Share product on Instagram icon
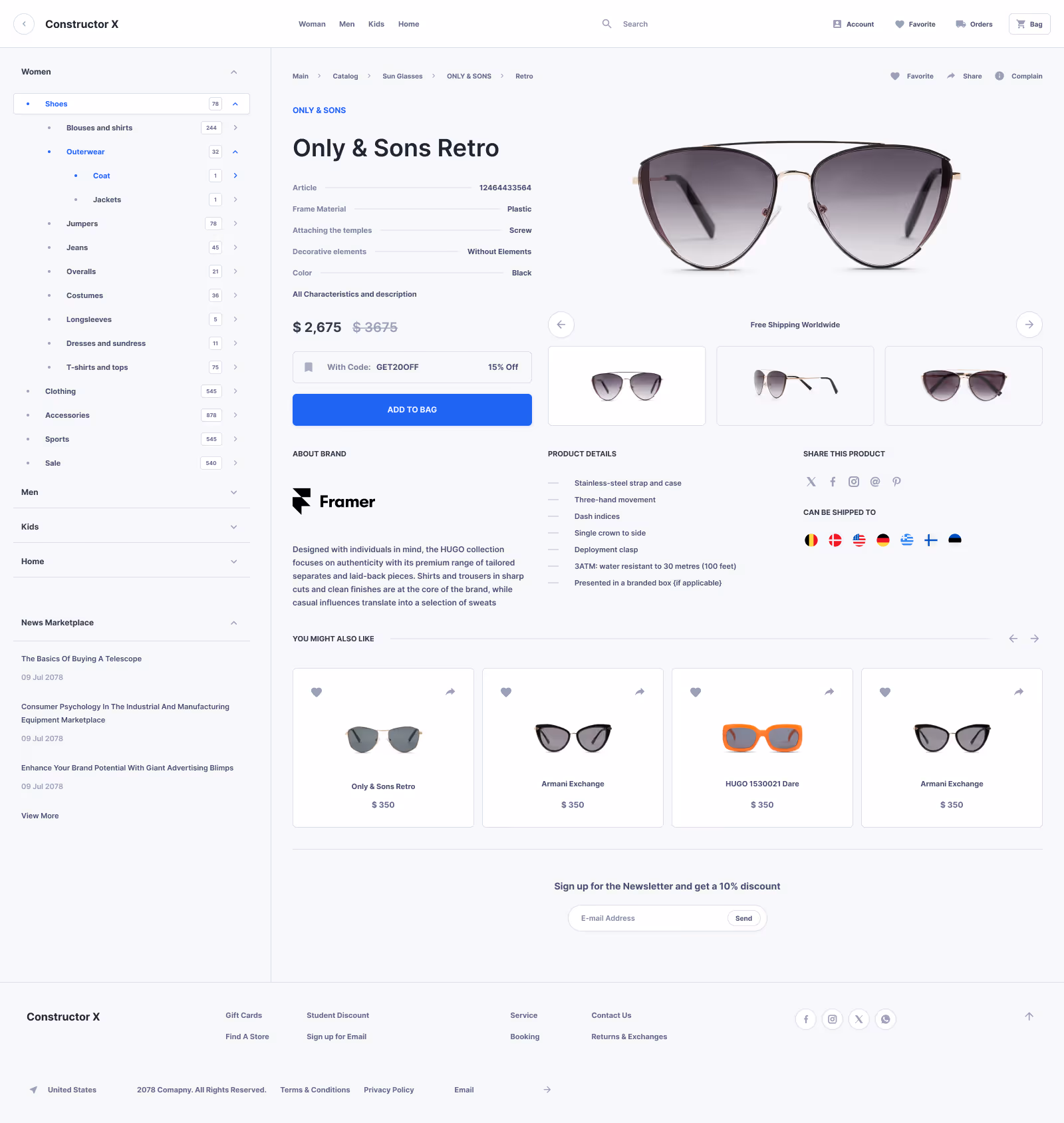The height and width of the screenshot is (1123, 1064). pyautogui.click(x=854, y=482)
